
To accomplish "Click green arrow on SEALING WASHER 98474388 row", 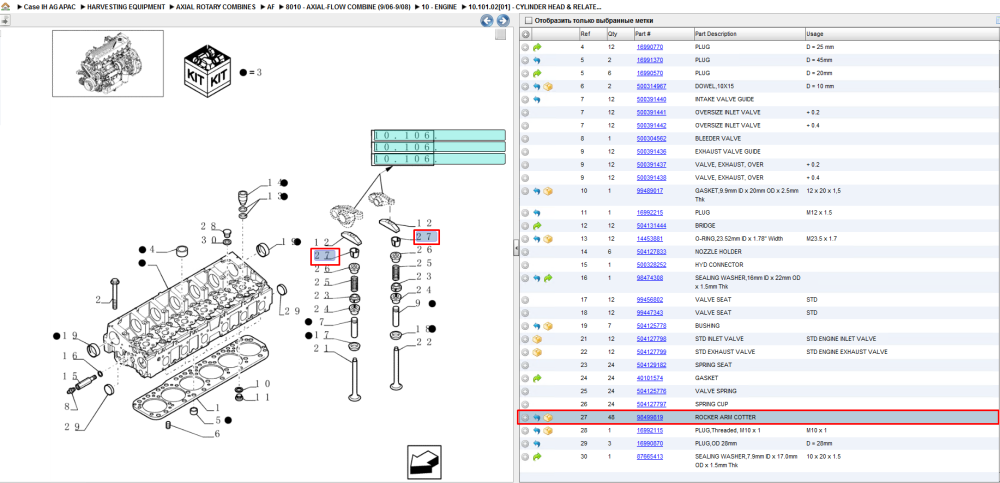I will tap(548, 278).
